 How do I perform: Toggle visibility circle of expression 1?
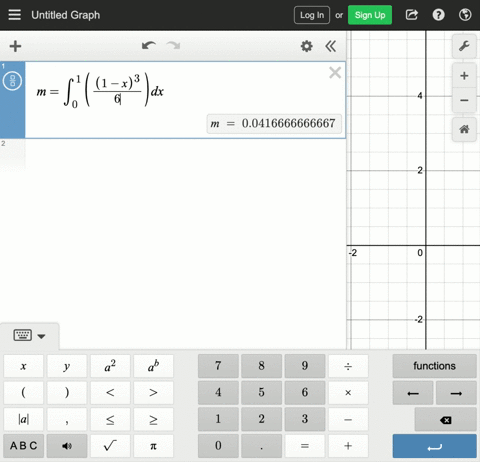tap(12, 81)
